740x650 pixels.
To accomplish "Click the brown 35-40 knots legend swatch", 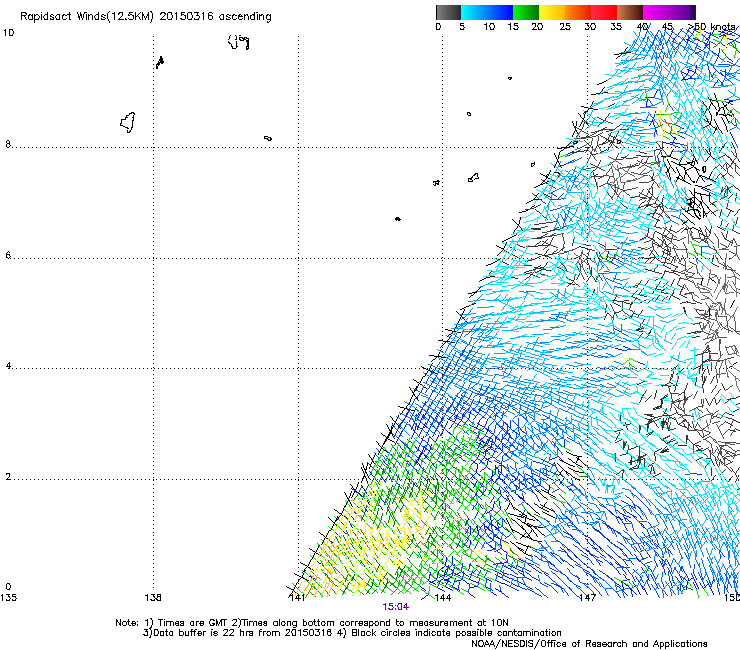I will pyautogui.click(x=630, y=12).
